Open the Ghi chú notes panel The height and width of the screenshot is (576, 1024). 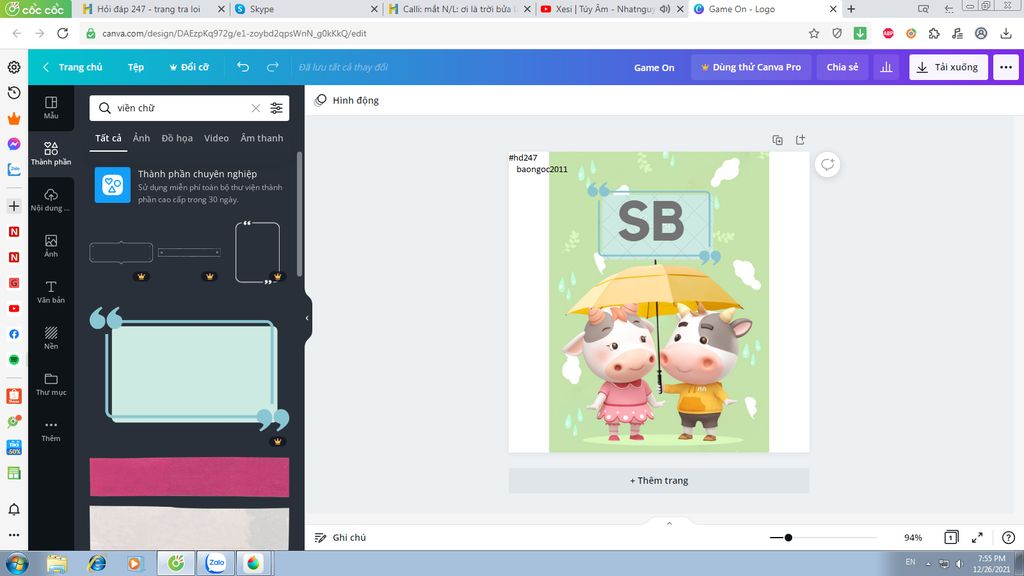[x=340, y=537]
